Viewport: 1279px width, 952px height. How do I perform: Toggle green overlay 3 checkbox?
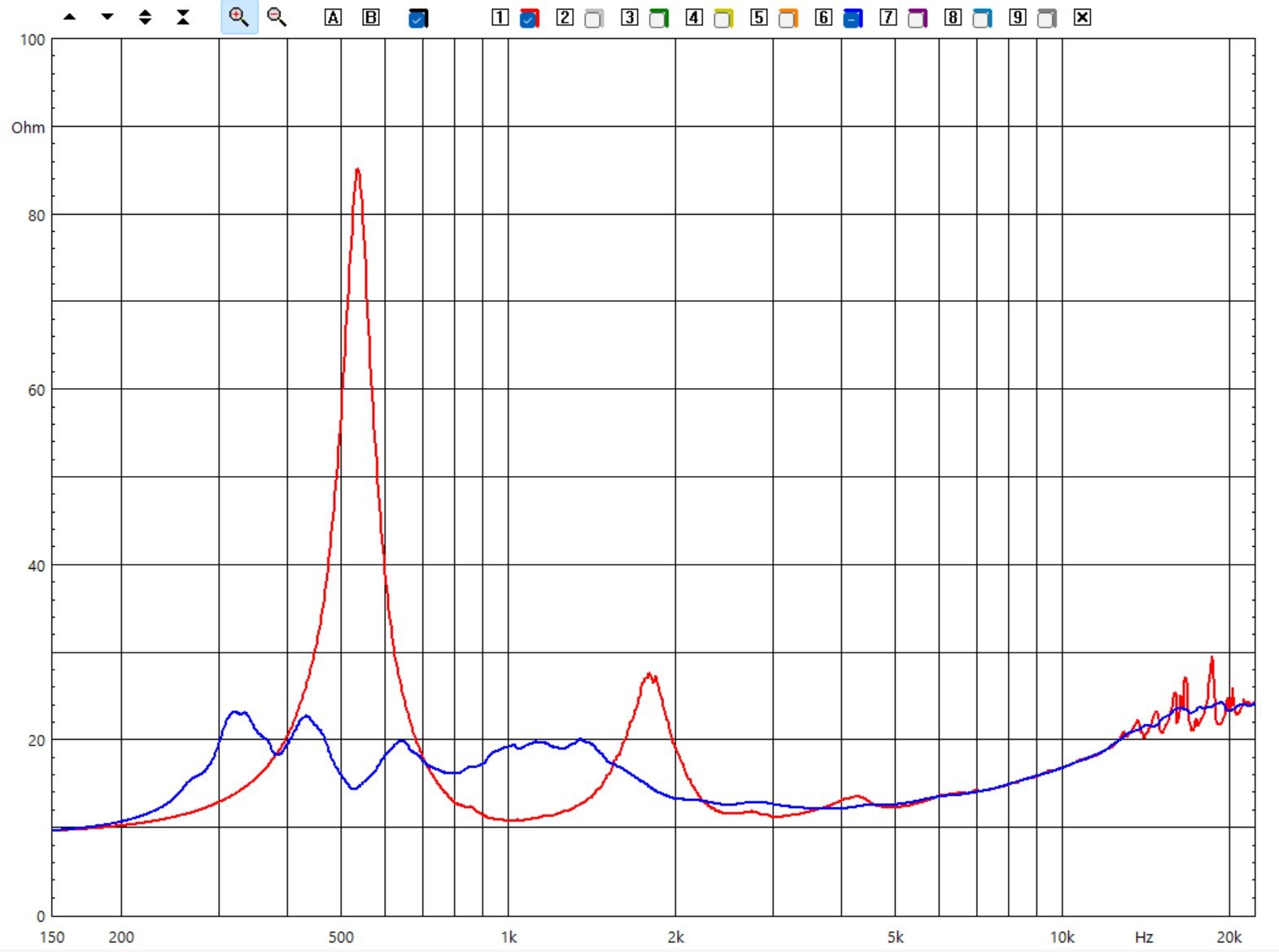pos(659,19)
